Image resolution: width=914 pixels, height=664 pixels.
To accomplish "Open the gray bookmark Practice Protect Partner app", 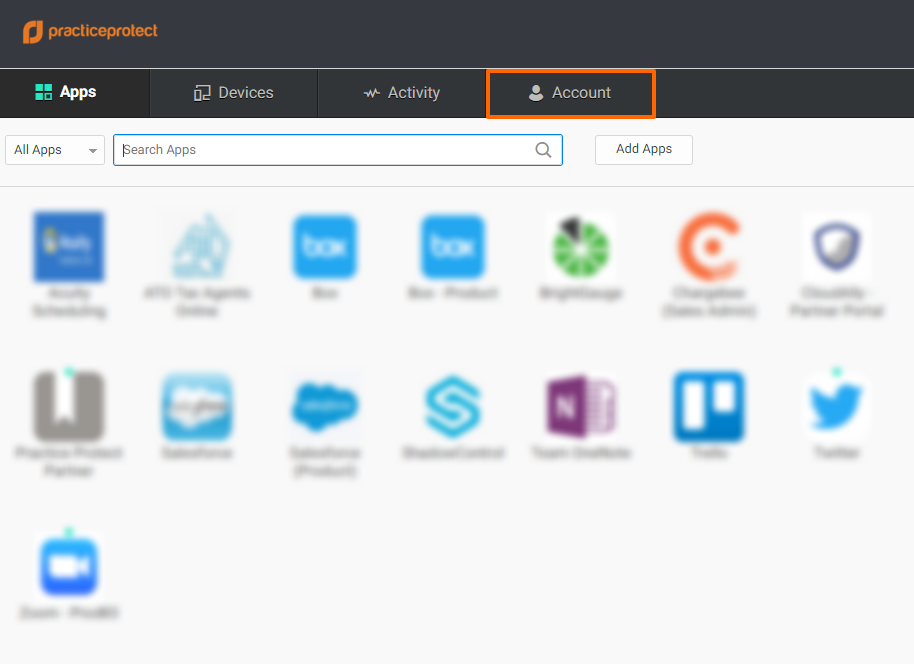I will pyautogui.click(x=69, y=406).
